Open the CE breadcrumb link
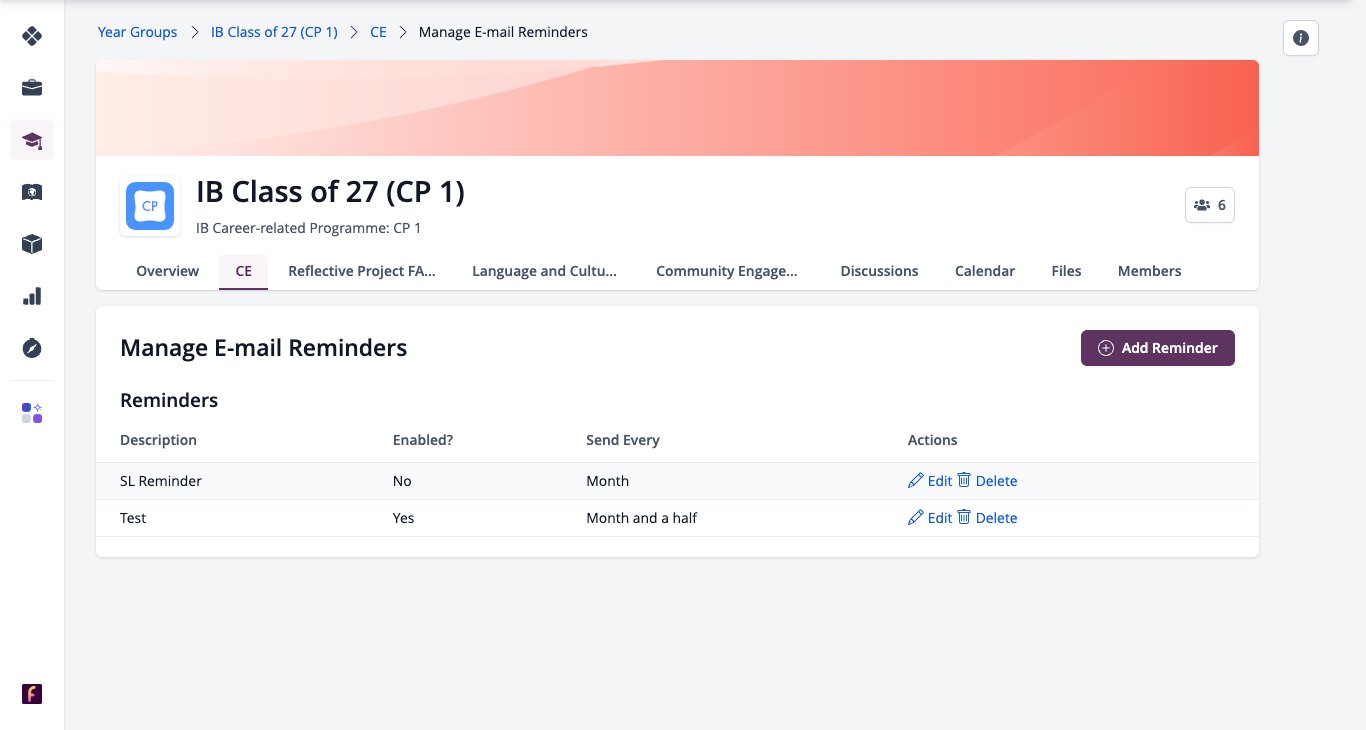This screenshot has width=1366, height=730. coord(378,32)
